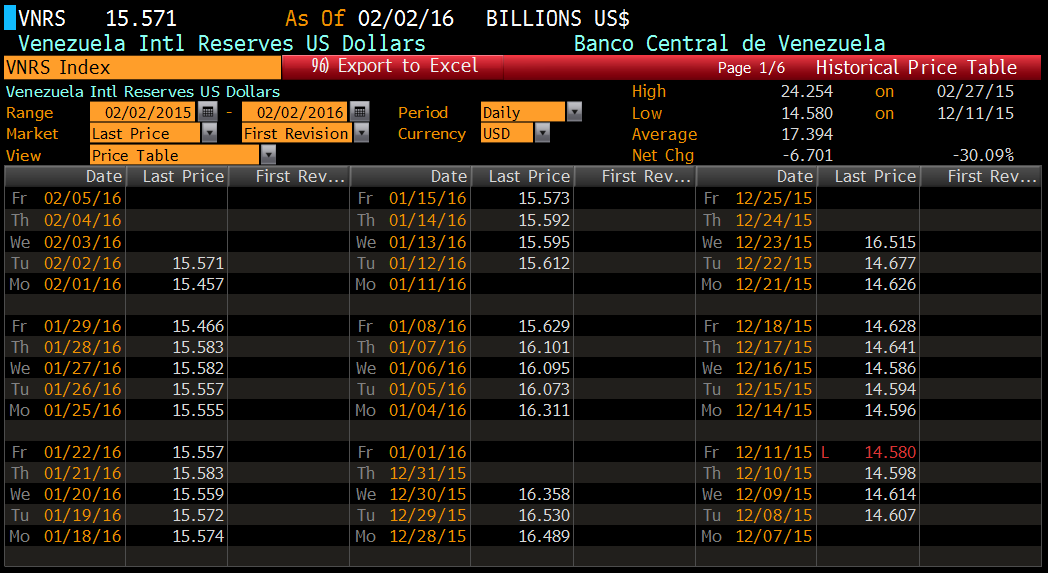Click the rightmost First Rev column header
The height and width of the screenshot is (573, 1048).
(980, 177)
